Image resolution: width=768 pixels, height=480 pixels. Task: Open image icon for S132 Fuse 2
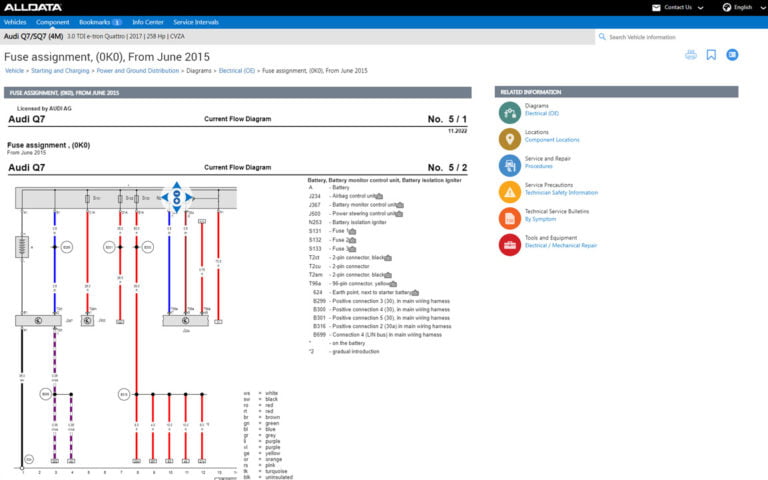pyautogui.click(x=352, y=240)
